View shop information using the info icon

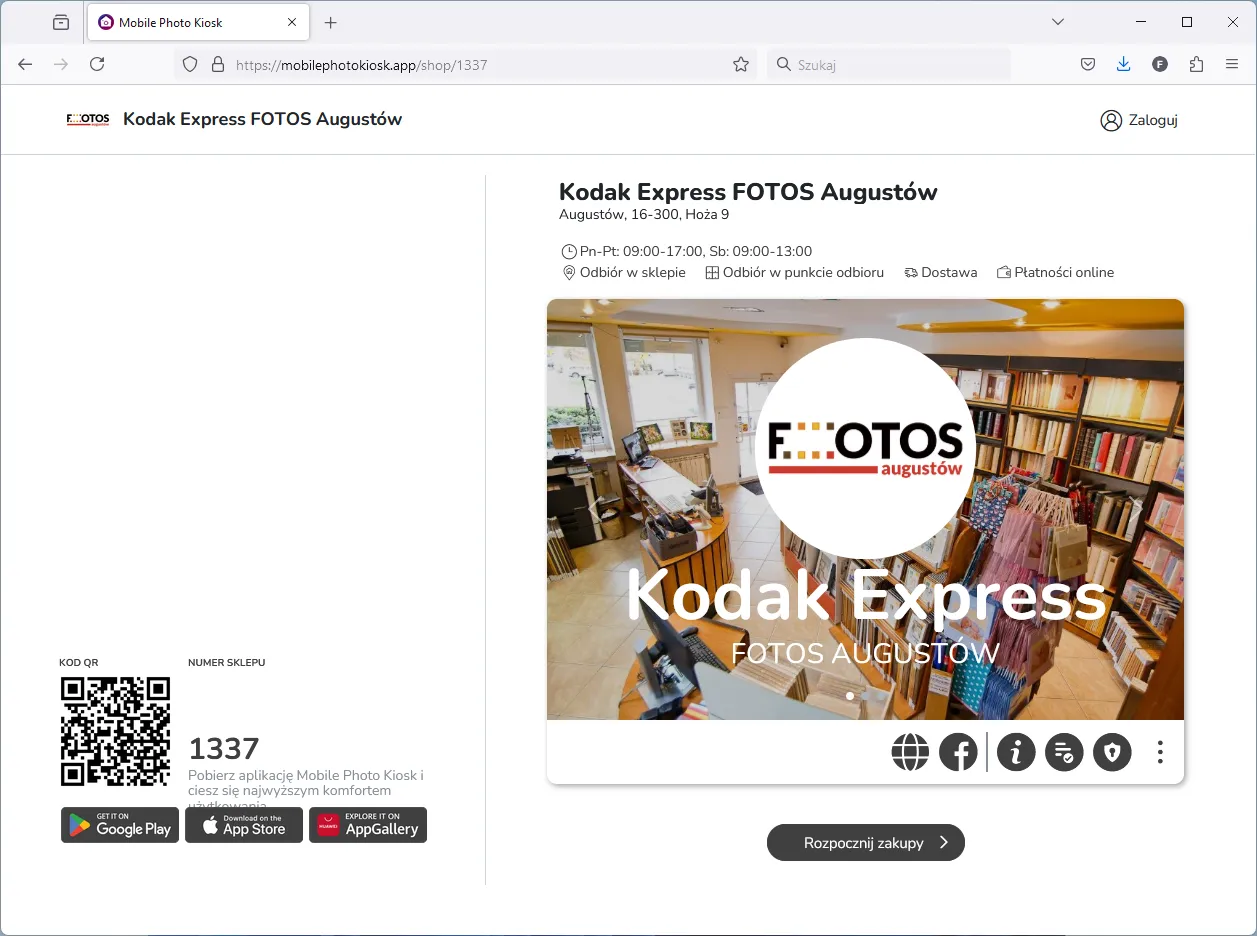click(1016, 752)
